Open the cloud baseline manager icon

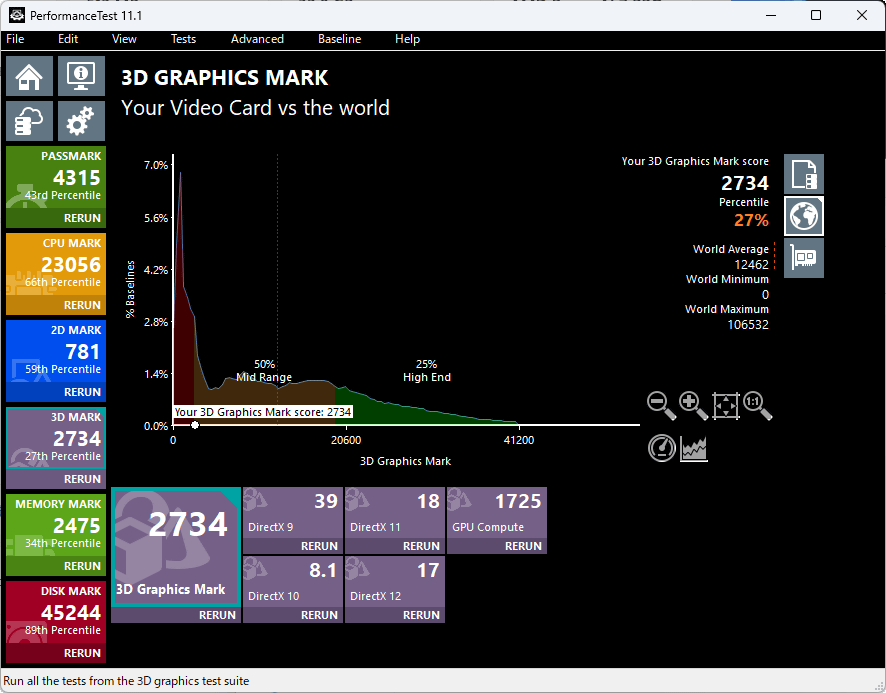click(30, 121)
